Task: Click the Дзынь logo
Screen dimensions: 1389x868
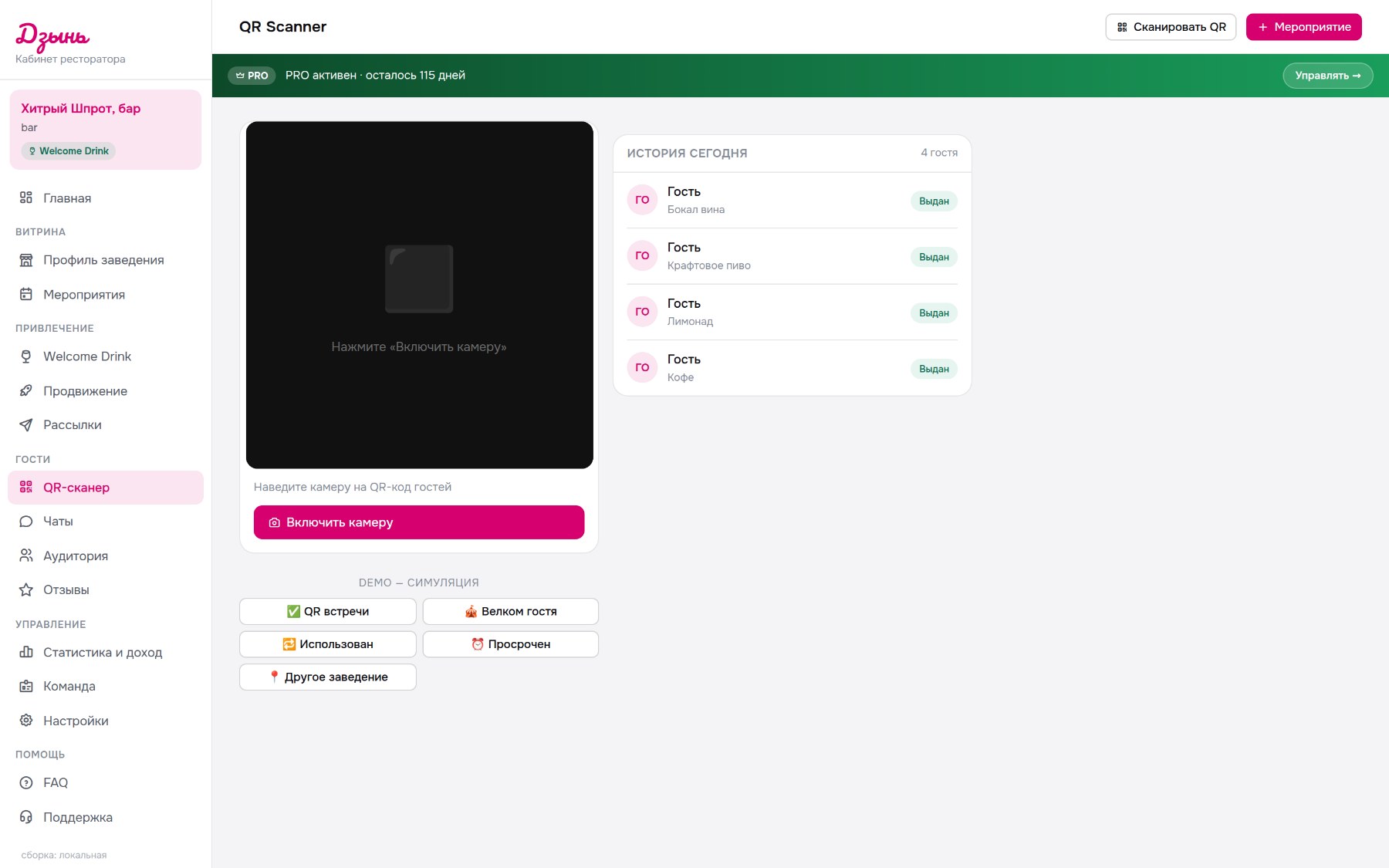Action: click(52, 36)
